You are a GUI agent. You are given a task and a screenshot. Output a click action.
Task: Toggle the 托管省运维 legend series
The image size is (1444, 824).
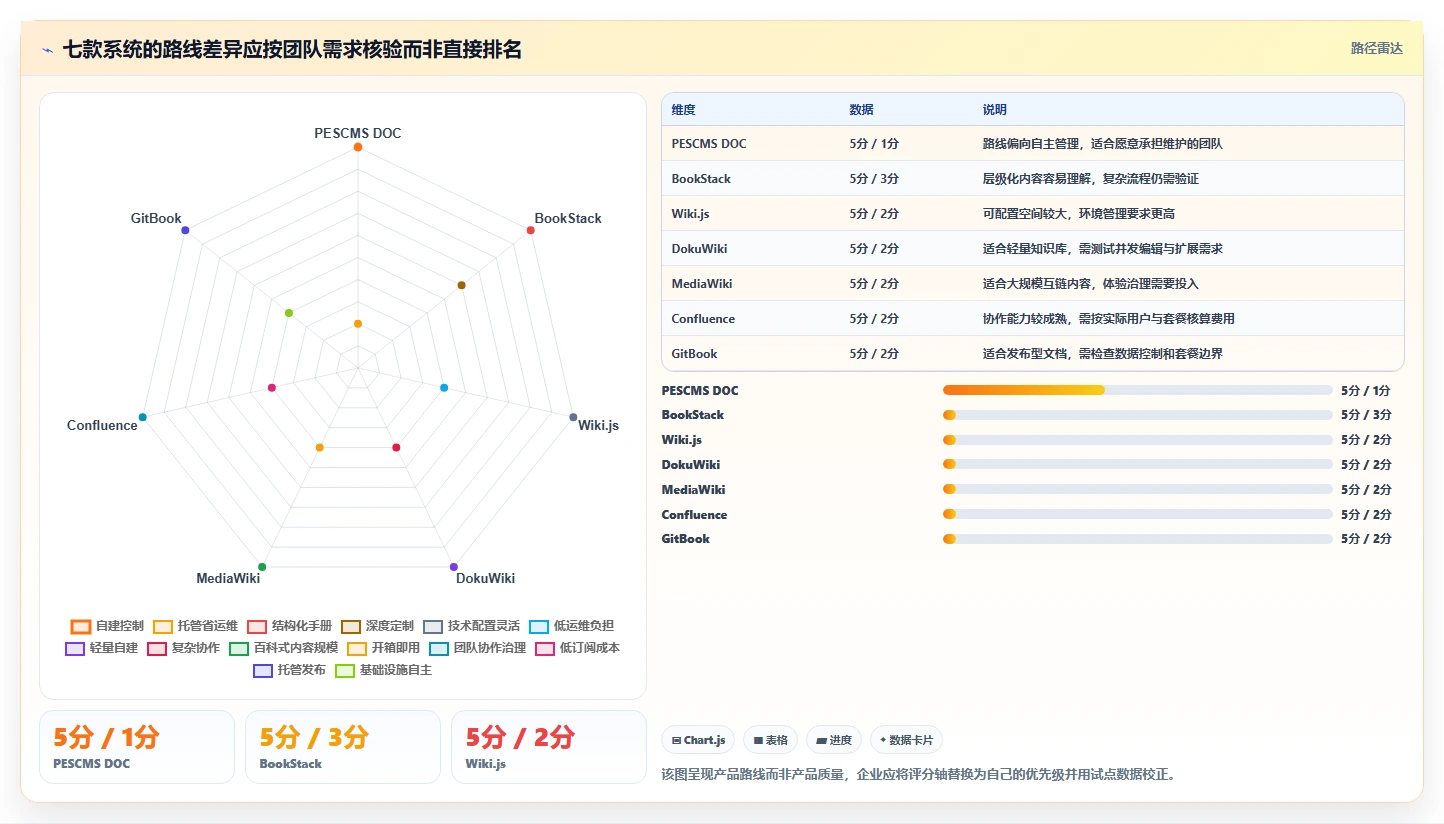195,626
